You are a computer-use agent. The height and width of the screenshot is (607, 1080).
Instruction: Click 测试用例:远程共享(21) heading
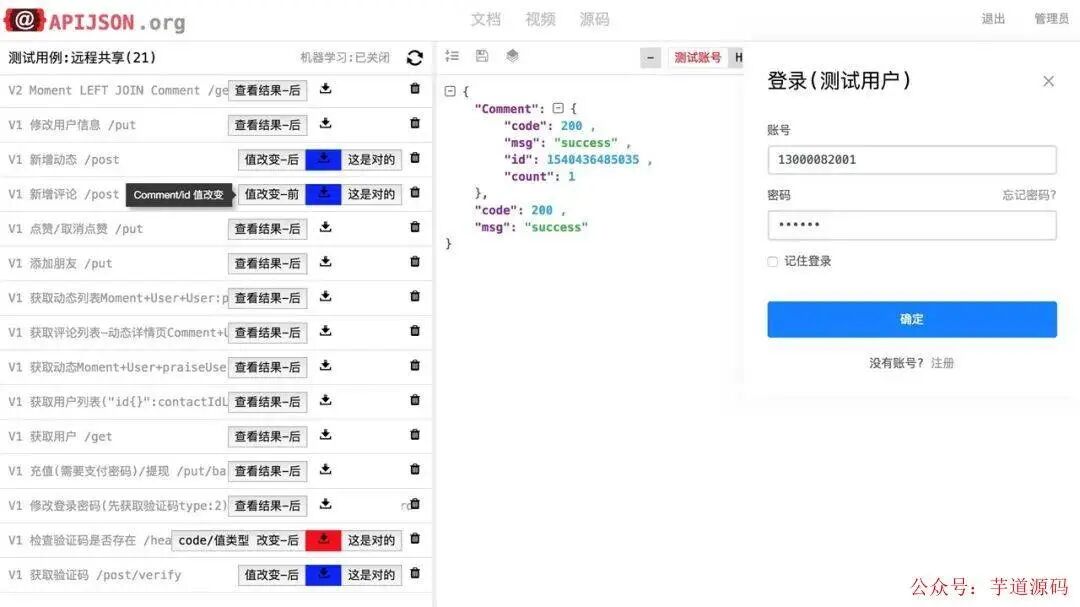pyautogui.click(x=82, y=57)
